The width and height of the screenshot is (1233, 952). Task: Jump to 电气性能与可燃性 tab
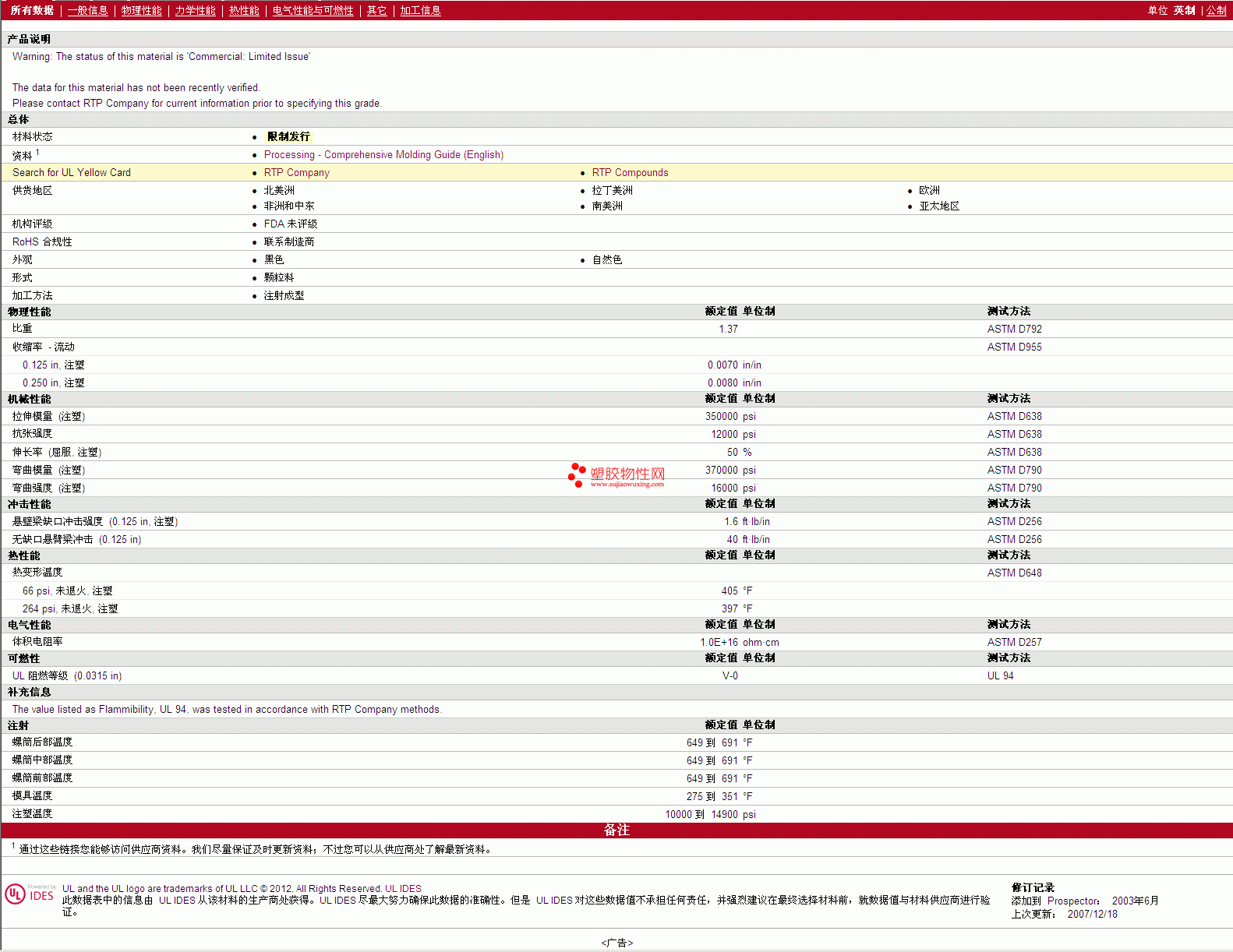coord(313,10)
